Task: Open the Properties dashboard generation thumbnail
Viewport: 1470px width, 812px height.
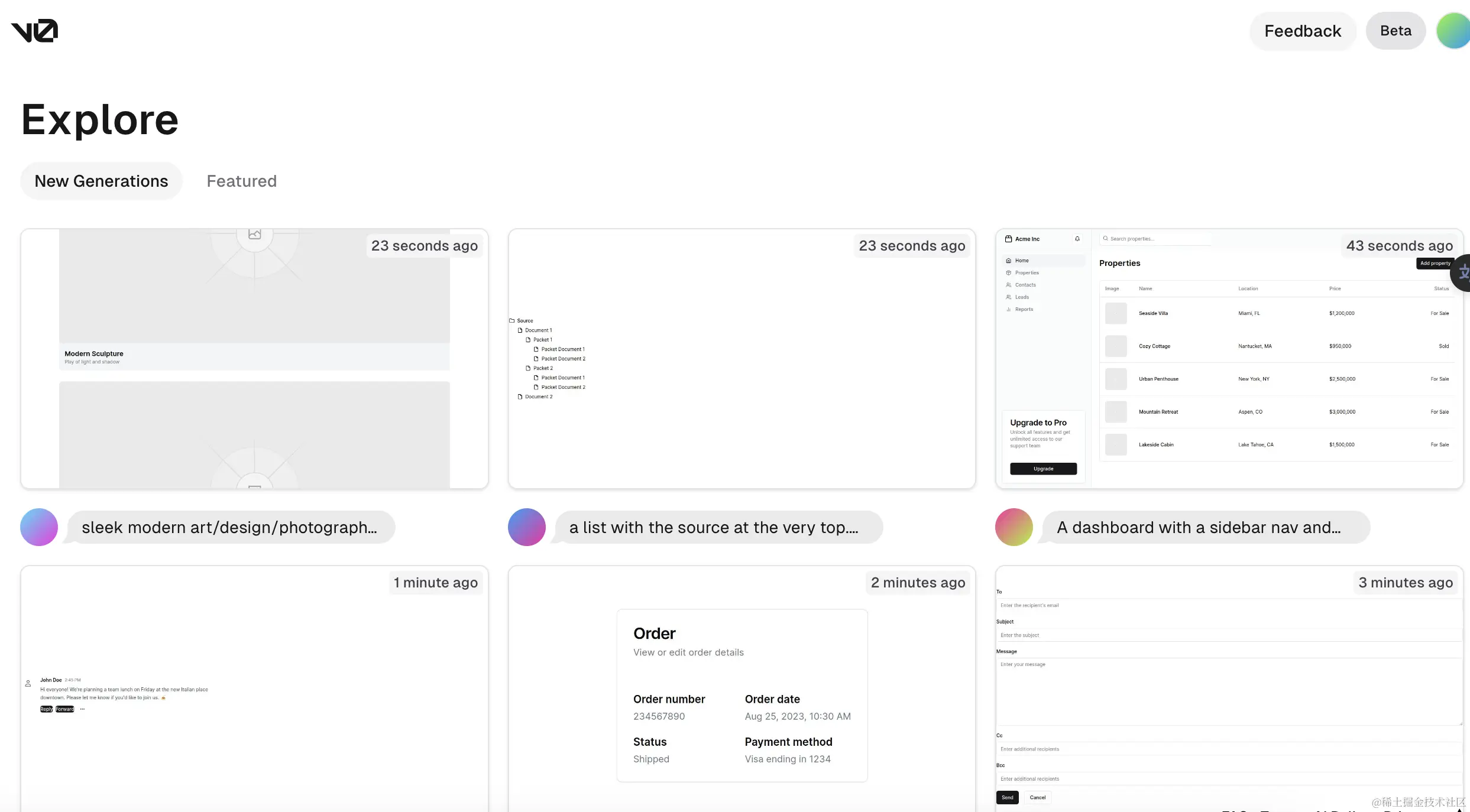Action: click(1229, 359)
